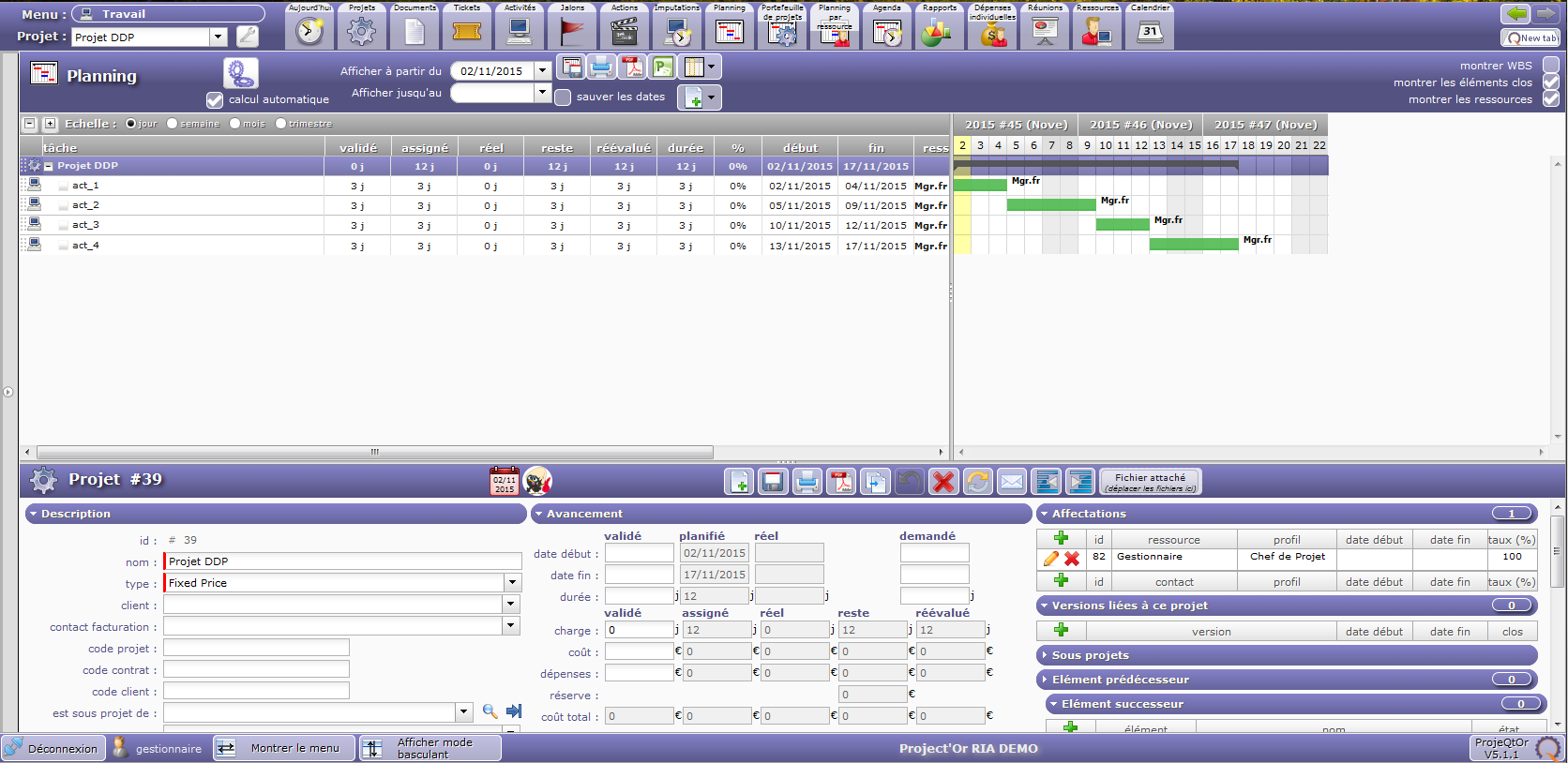
Task: Open the Jalons red flag icon
Action: pyautogui.click(x=572, y=31)
